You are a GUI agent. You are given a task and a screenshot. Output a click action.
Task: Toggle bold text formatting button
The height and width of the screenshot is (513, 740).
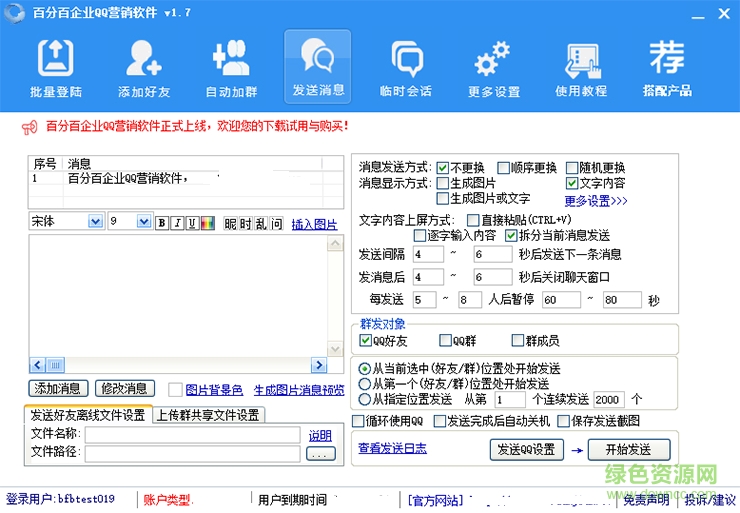[162, 223]
